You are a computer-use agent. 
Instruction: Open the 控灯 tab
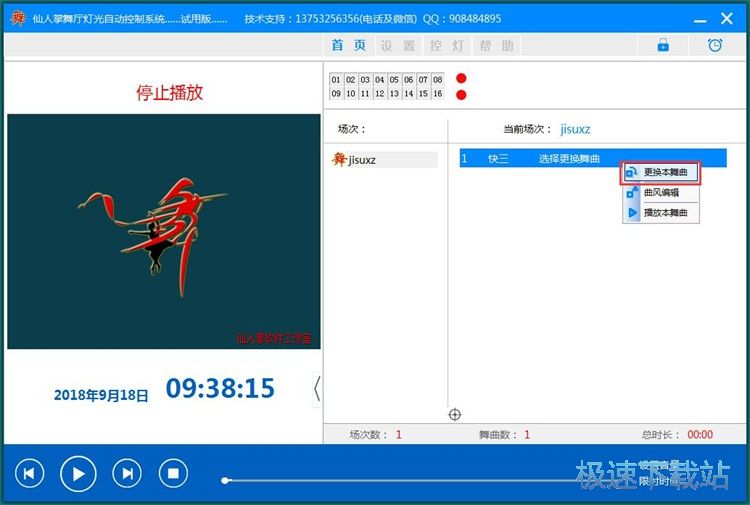coord(447,45)
